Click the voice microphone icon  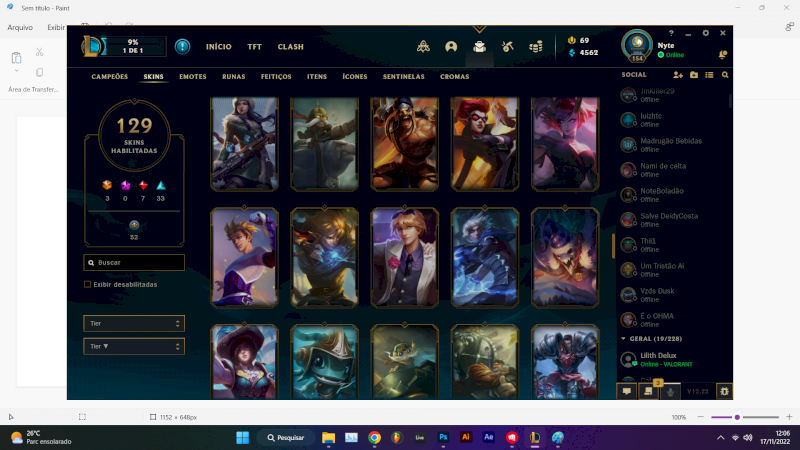[x=670, y=391]
